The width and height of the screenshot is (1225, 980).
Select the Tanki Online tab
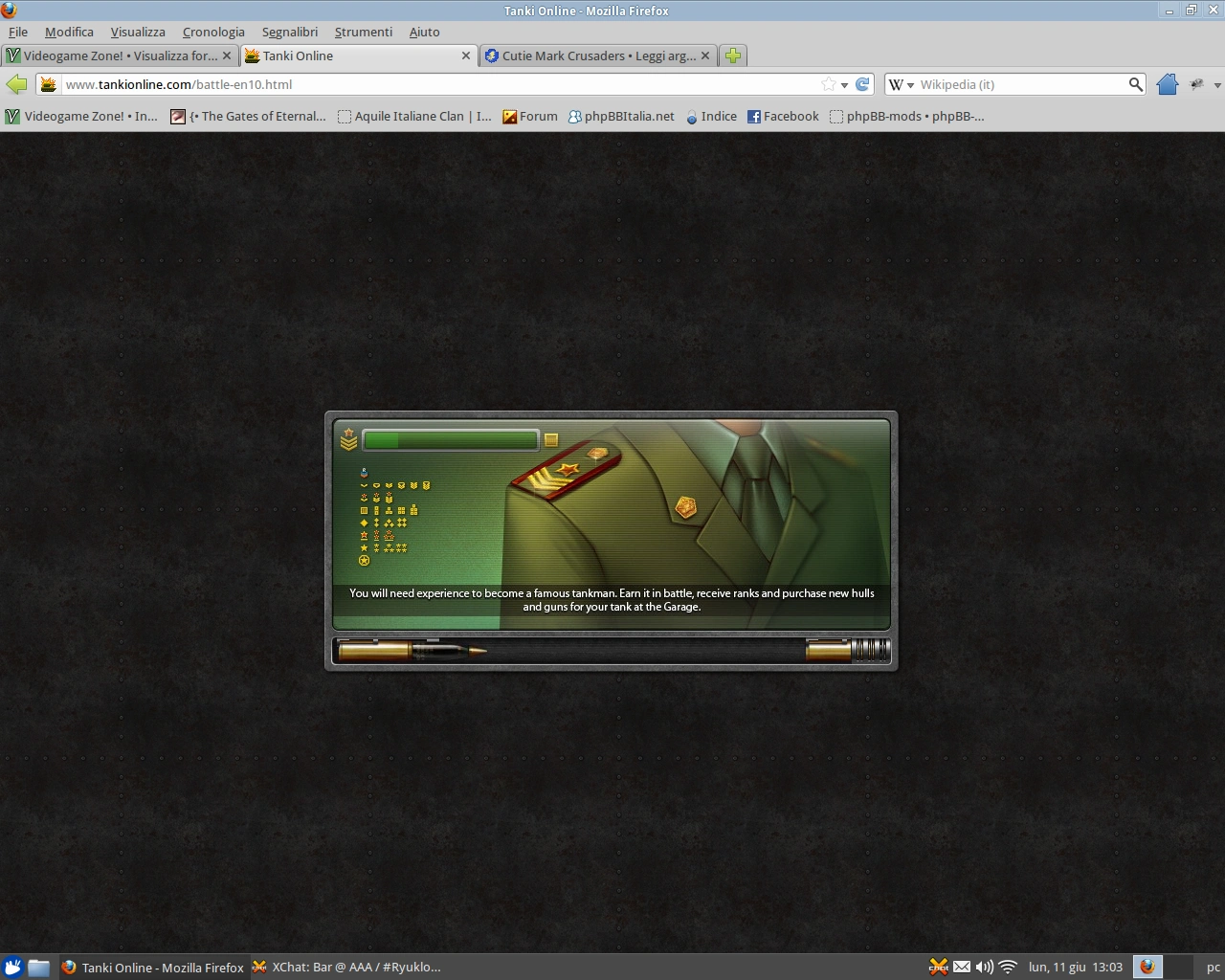358,56
